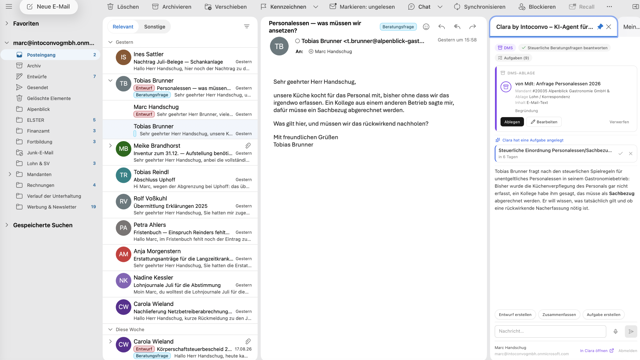Open Tobias Reindl's Abschluss Uphoff email
This screenshot has height=360, width=640.
tap(180, 178)
